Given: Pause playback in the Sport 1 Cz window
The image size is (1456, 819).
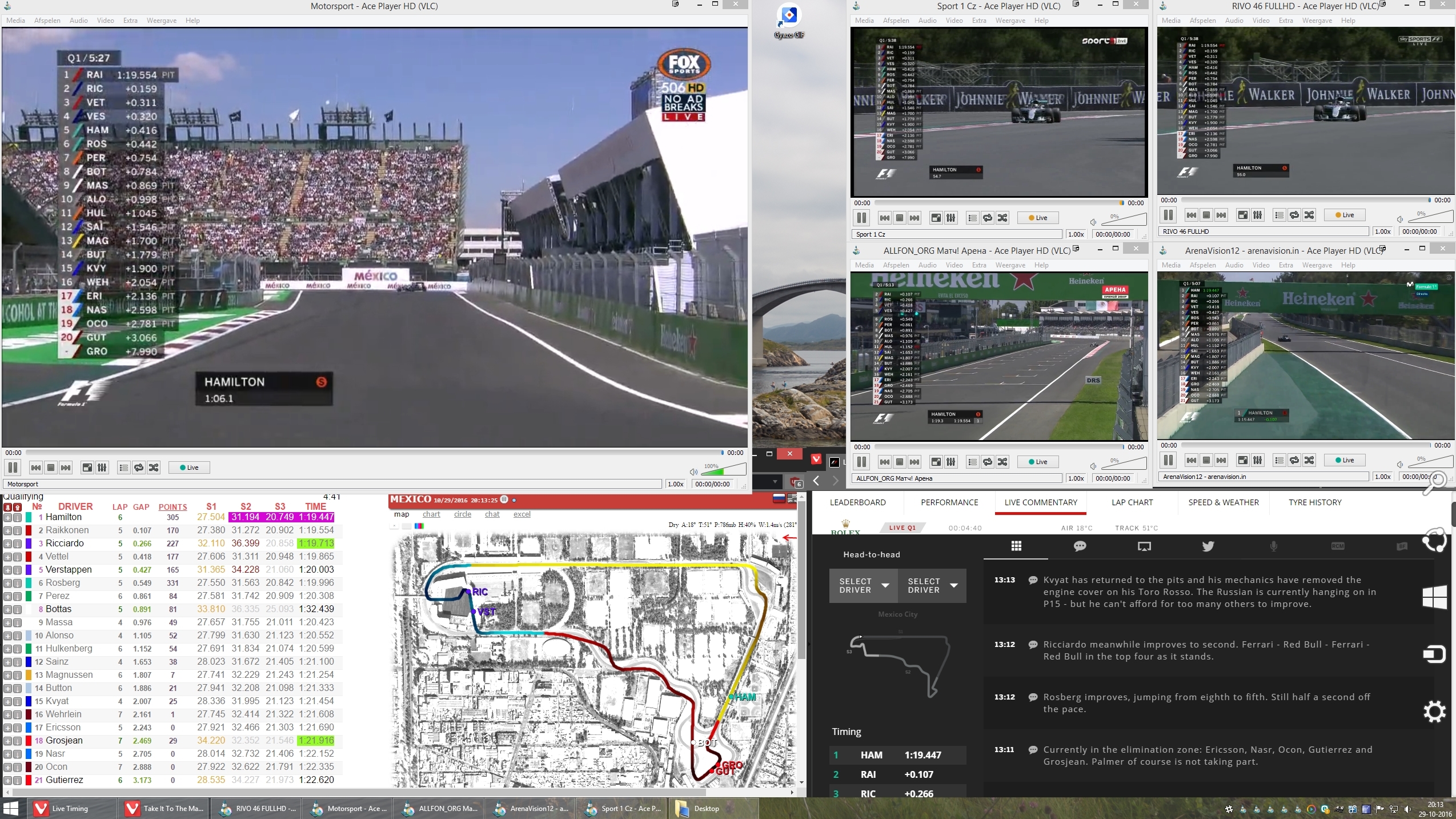Looking at the screenshot, I should (861, 218).
